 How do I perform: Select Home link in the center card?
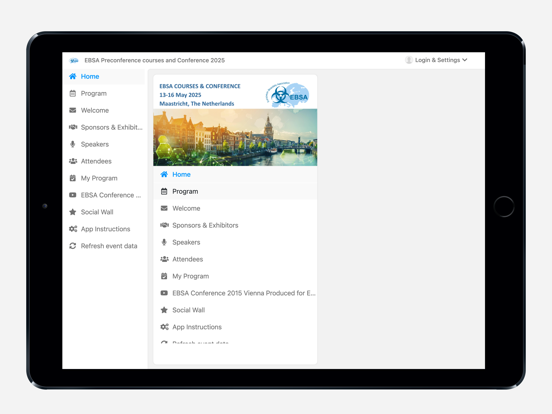(235, 174)
